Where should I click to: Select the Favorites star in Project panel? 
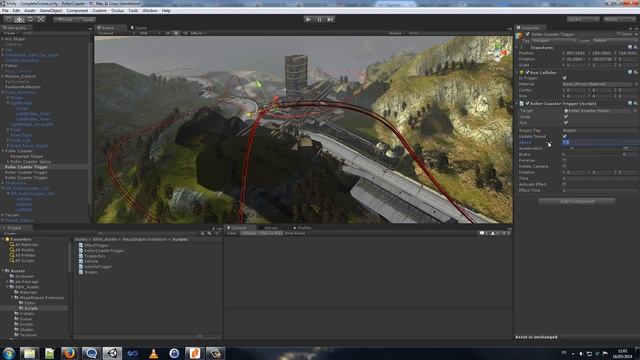click(x=7, y=239)
